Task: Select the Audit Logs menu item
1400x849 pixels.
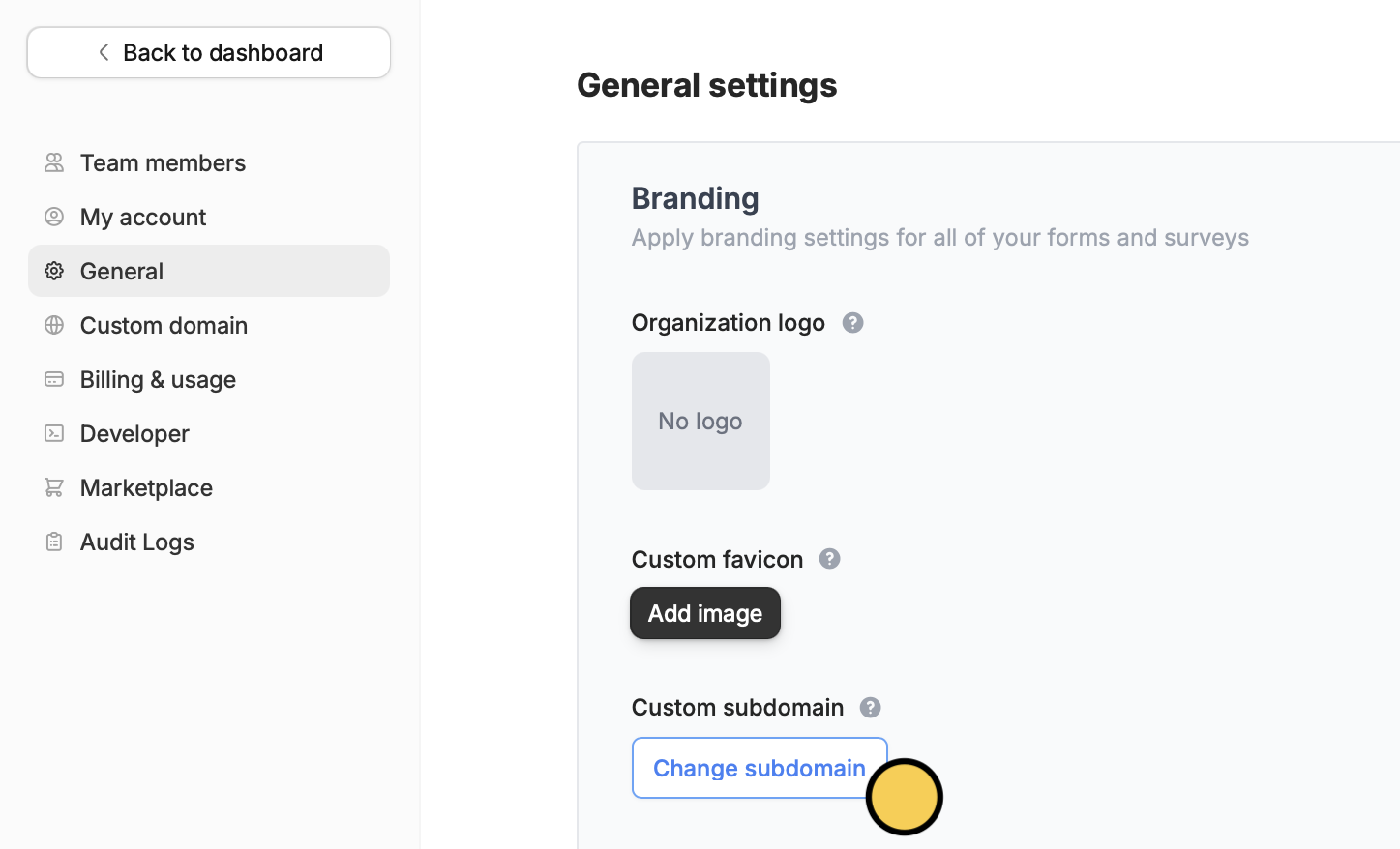Action: [136, 542]
